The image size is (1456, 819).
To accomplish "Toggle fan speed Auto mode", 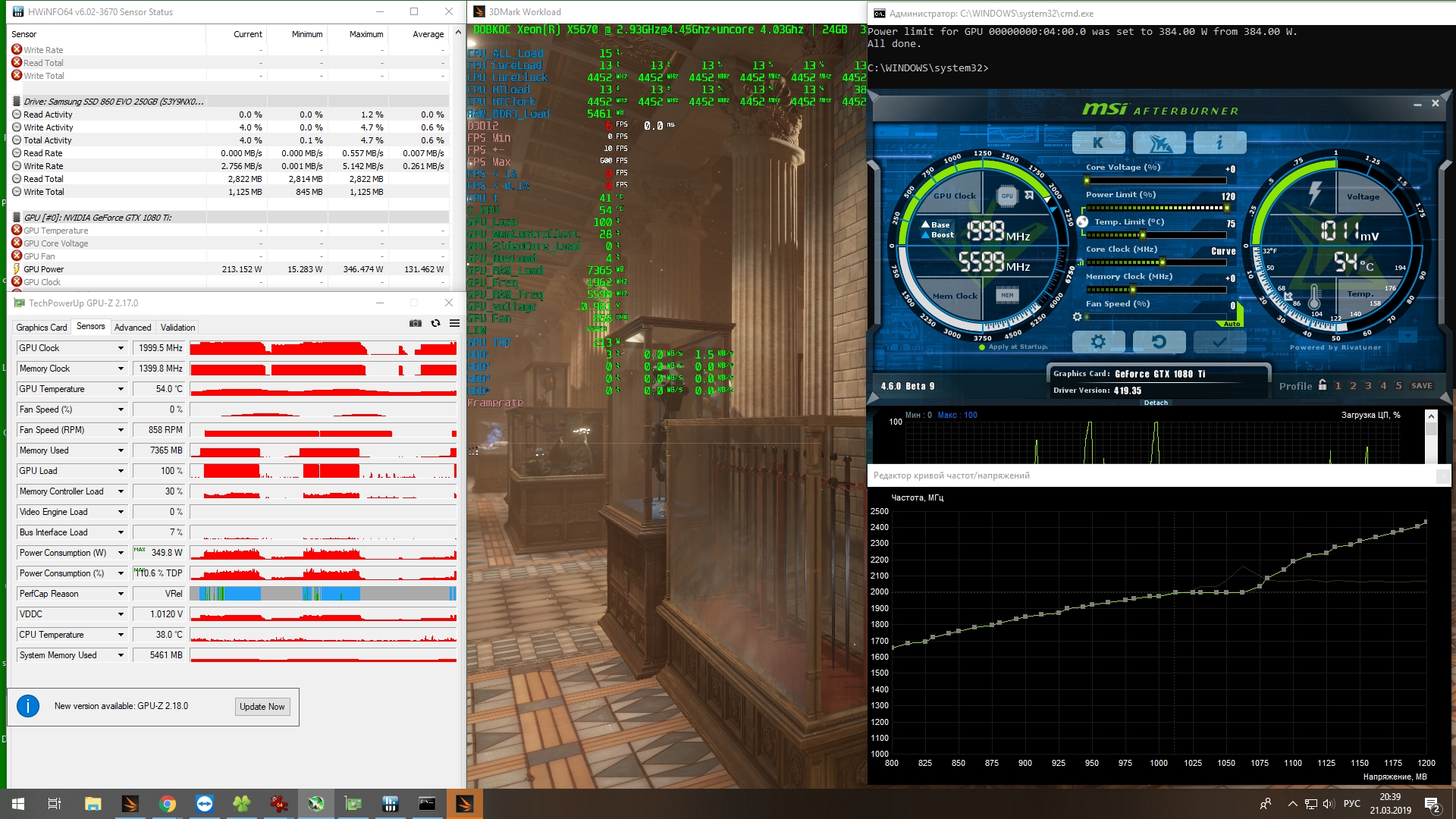I will (x=1232, y=324).
